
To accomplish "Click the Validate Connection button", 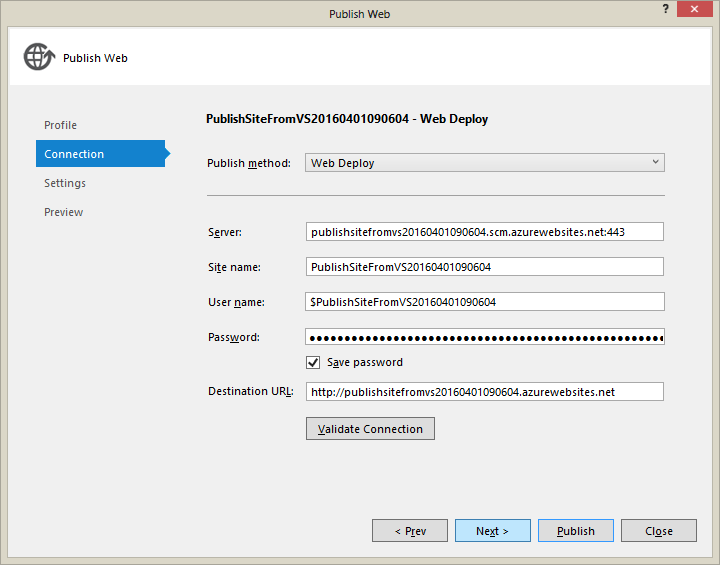I will pyautogui.click(x=370, y=429).
